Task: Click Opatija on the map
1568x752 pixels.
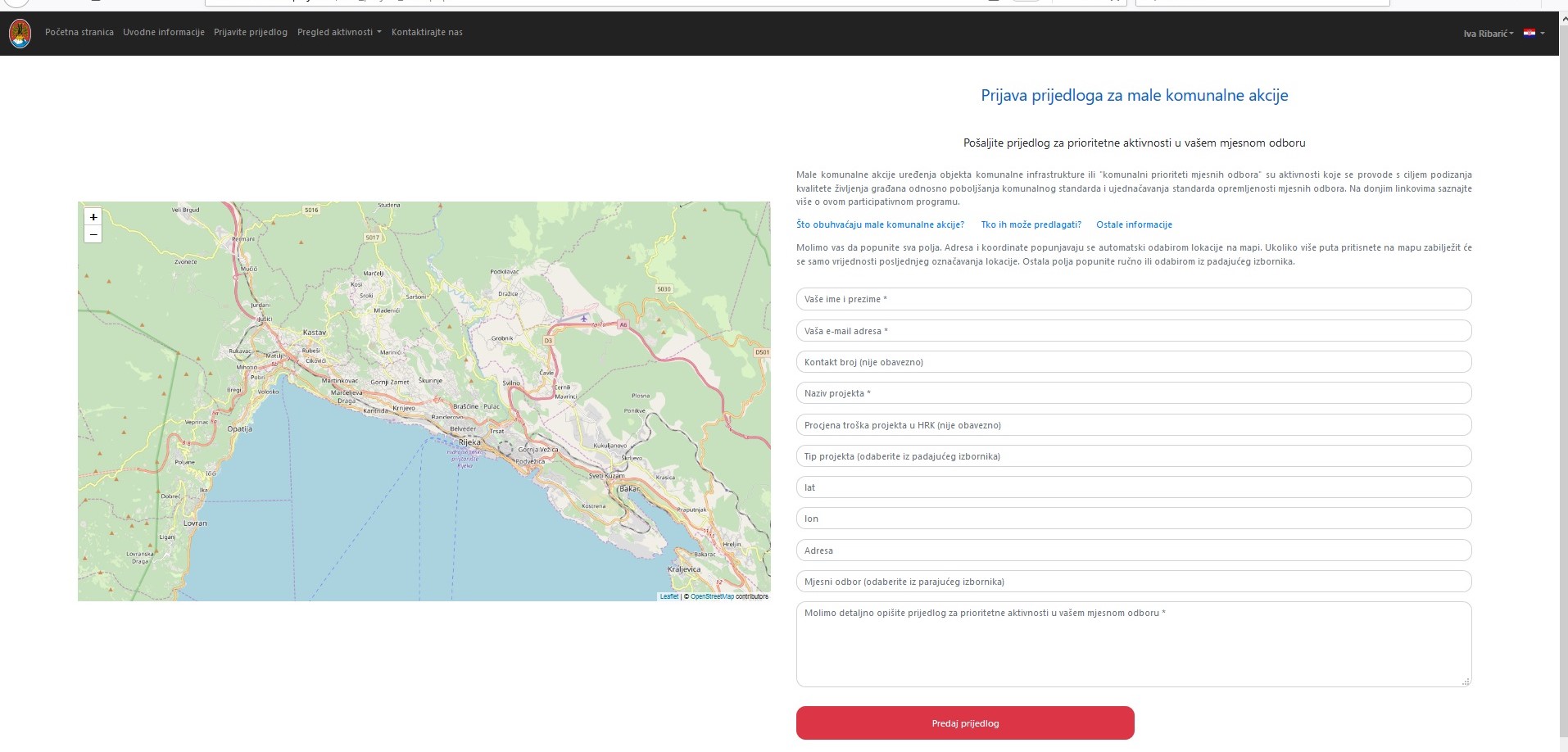Action: point(240,429)
